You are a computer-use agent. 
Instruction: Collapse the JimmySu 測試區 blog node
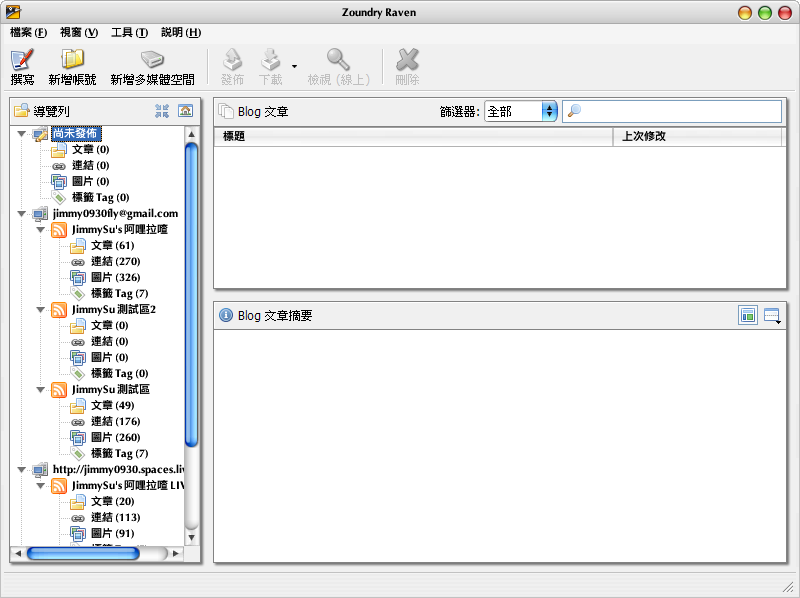click(x=41, y=390)
